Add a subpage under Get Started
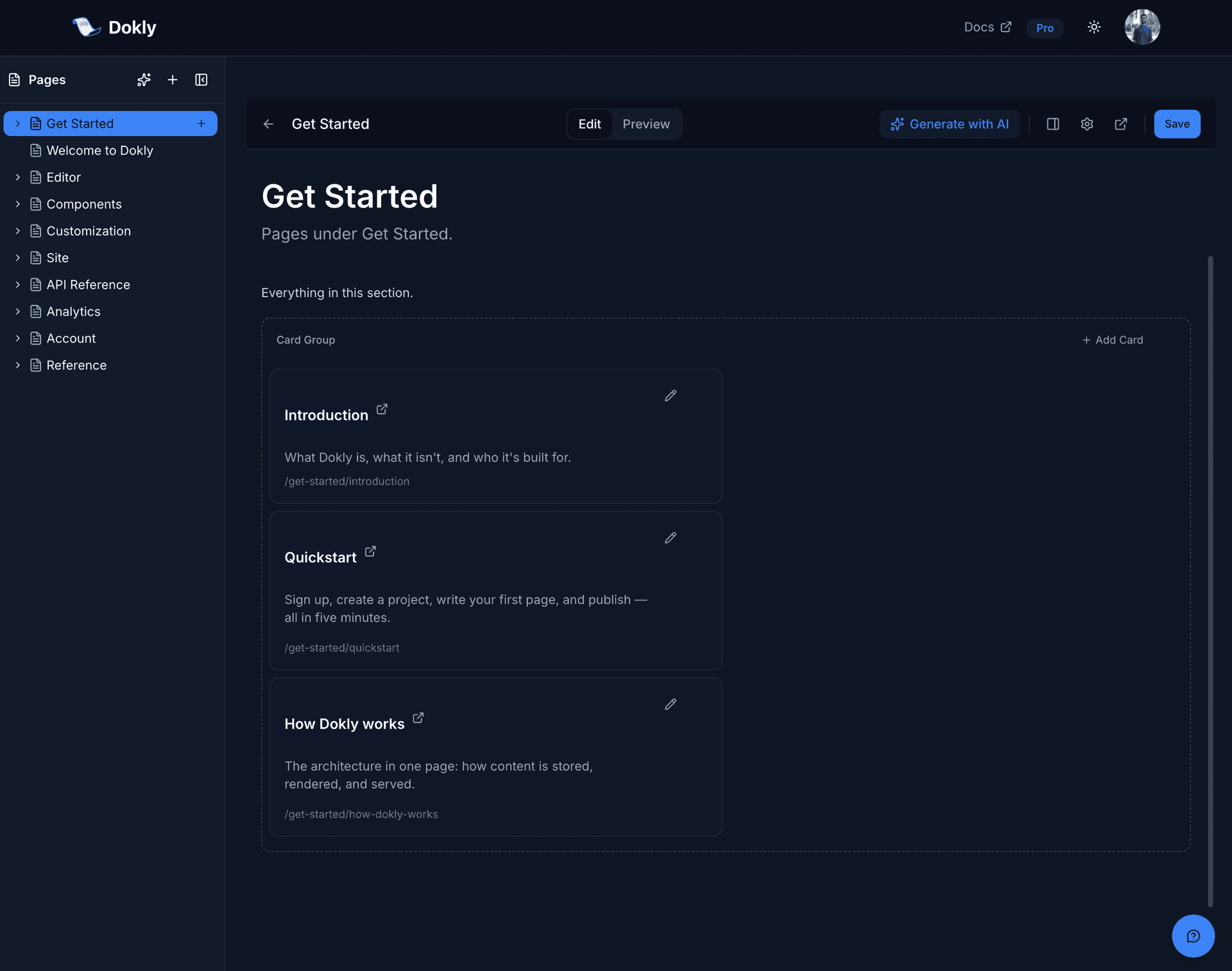 (x=201, y=123)
